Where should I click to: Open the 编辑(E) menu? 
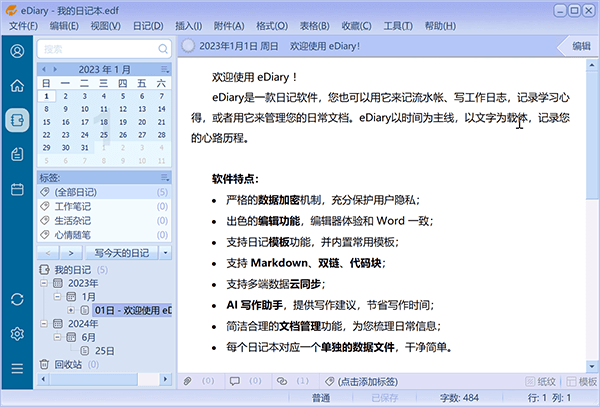pyautogui.click(x=64, y=26)
